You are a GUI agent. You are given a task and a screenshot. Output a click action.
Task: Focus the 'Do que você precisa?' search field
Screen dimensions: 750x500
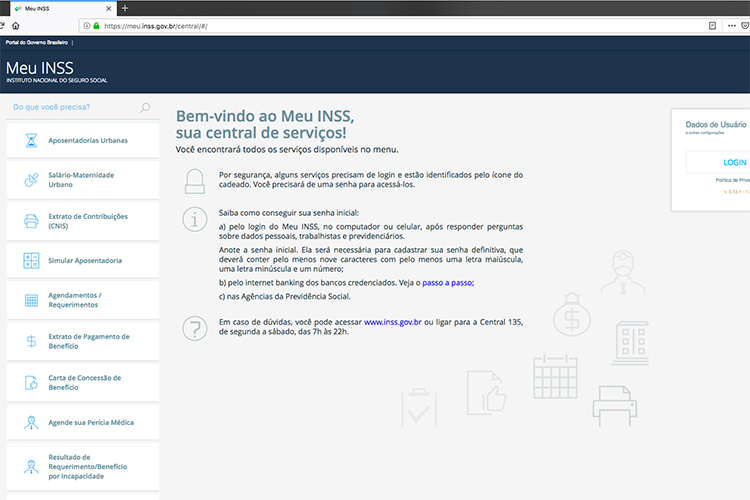point(70,108)
